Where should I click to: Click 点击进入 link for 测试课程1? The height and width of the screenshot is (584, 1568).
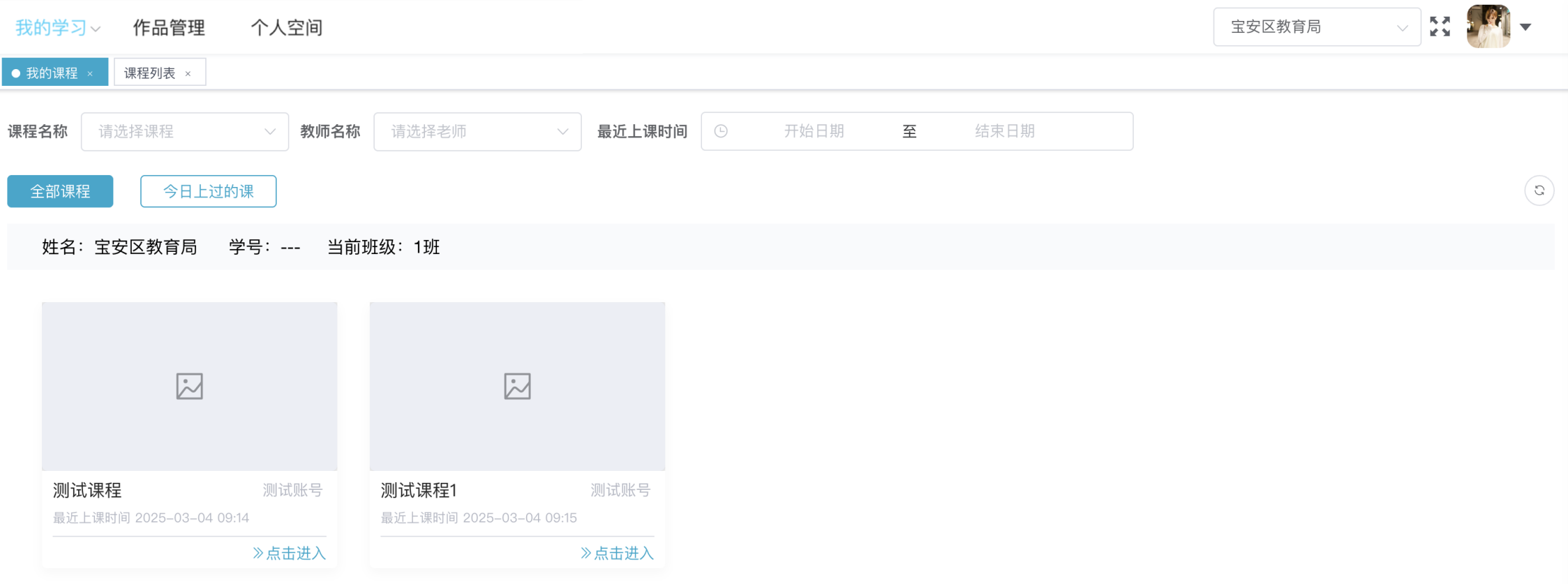617,553
